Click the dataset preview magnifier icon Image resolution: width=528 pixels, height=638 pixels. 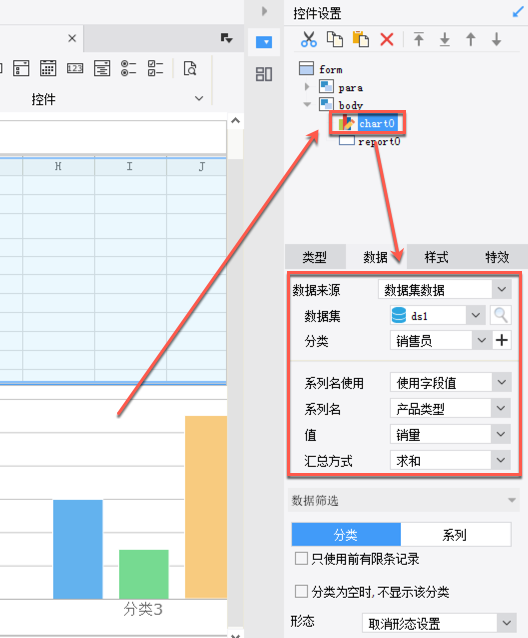point(501,315)
